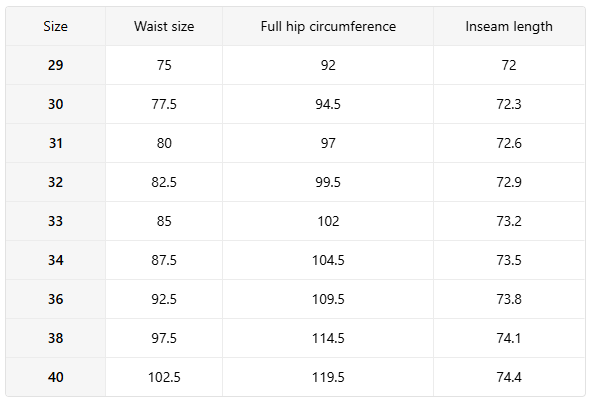This screenshot has width=592, height=398.
Task: Click inseam length value 72.3
Action: click(509, 104)
